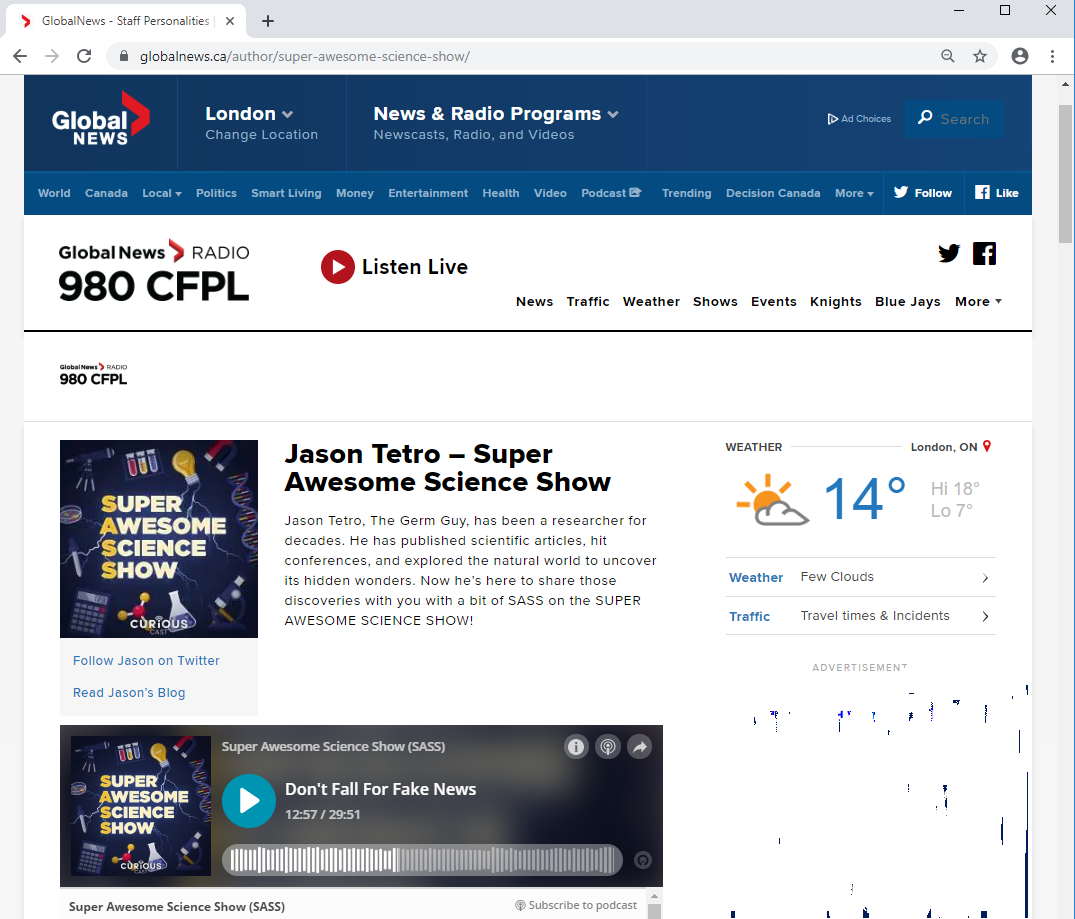Open the Smart Living section

coord(286,193)
